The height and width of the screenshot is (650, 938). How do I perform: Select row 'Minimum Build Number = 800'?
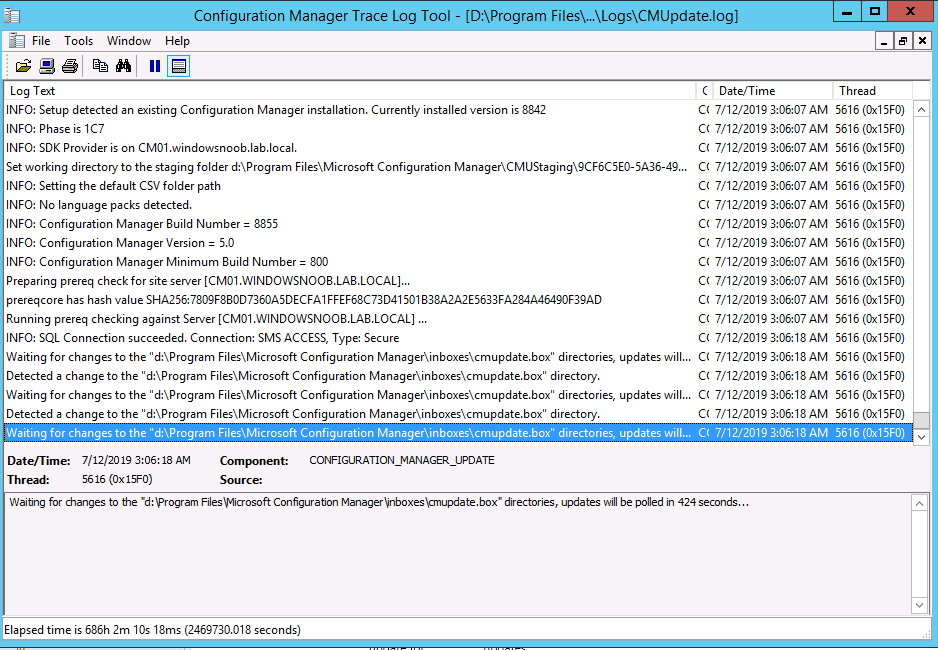[458, 262]
